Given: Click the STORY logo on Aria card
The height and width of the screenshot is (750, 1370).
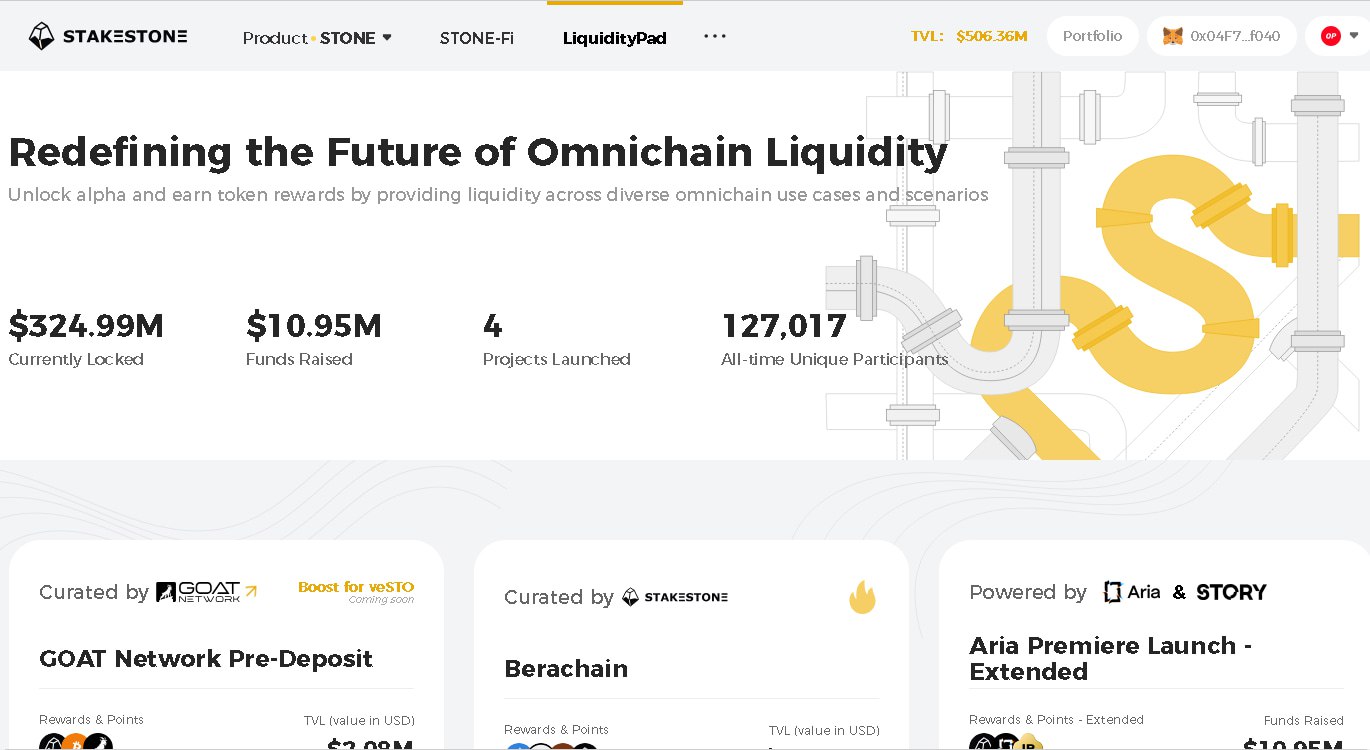Looking at the screenshot, I should point(1231,592).
